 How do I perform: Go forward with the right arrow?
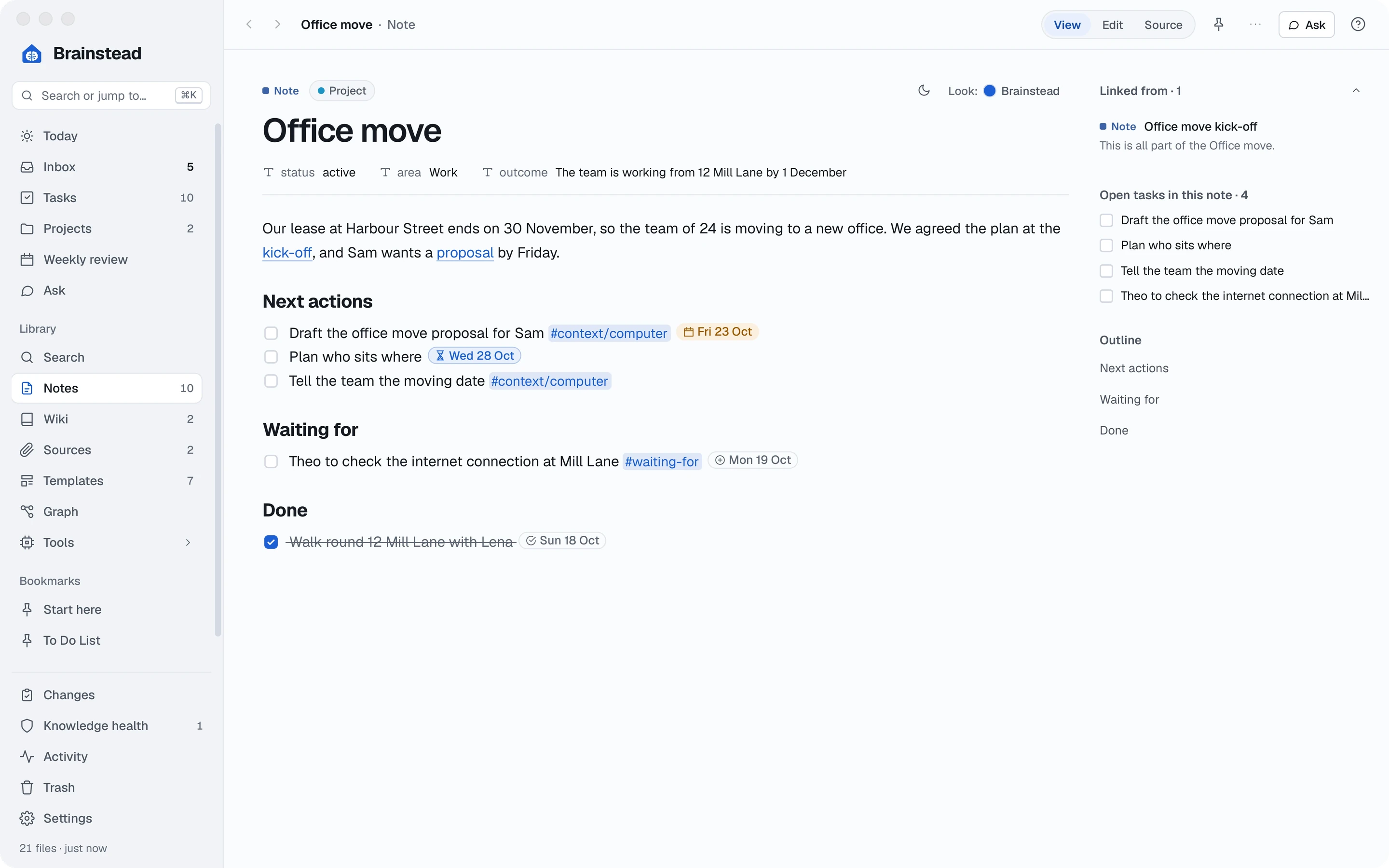click(277, 25)
